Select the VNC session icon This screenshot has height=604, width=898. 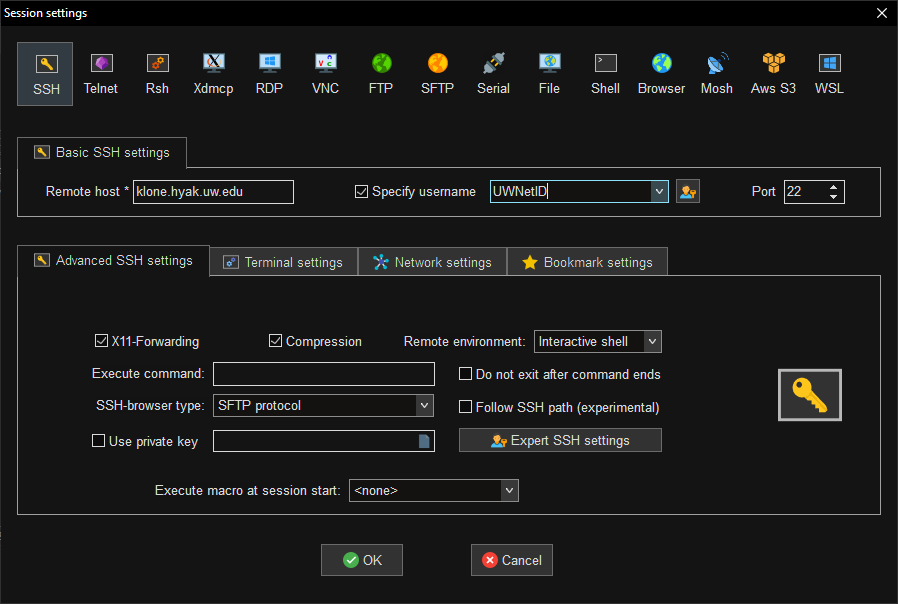tap(325, 74)
